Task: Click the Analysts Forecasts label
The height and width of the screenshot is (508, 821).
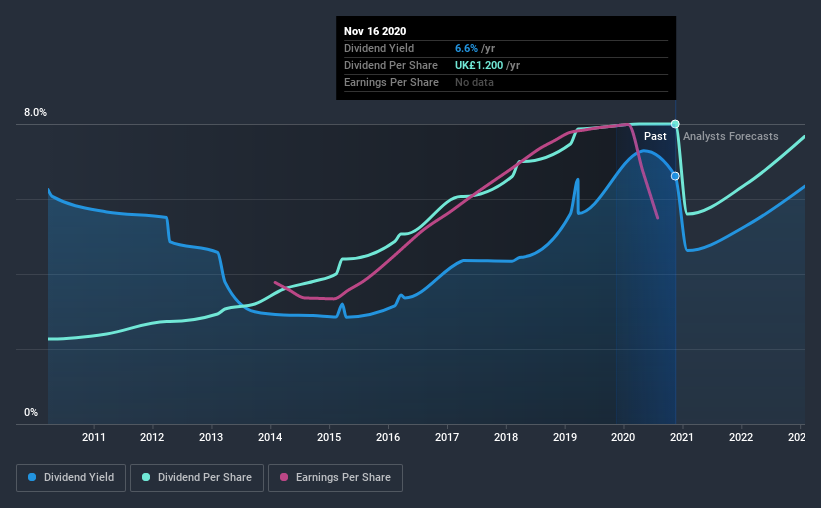Action: pyautogui.click(x=730, y=136)
